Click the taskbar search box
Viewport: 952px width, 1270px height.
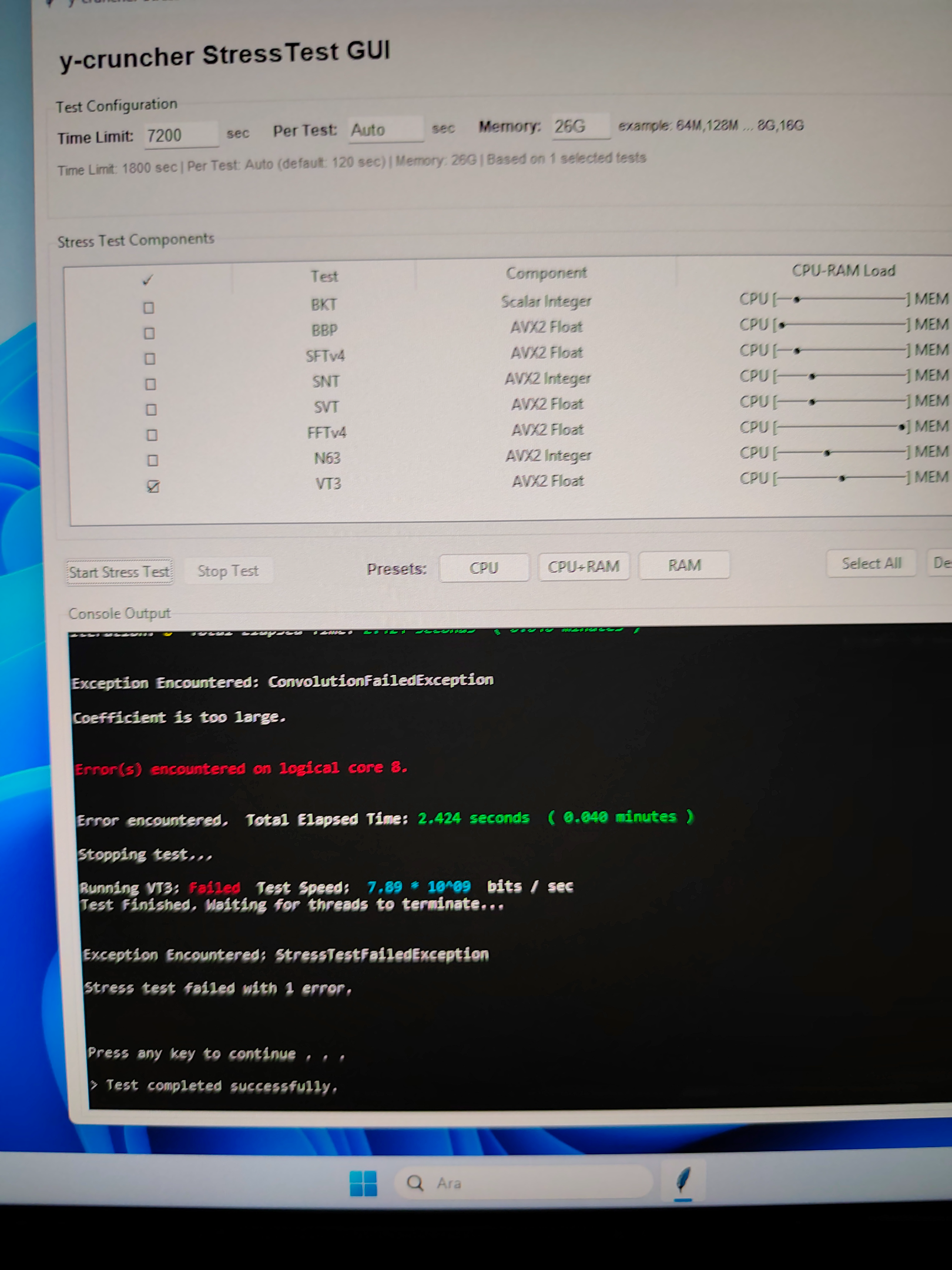click(523, 1182)
